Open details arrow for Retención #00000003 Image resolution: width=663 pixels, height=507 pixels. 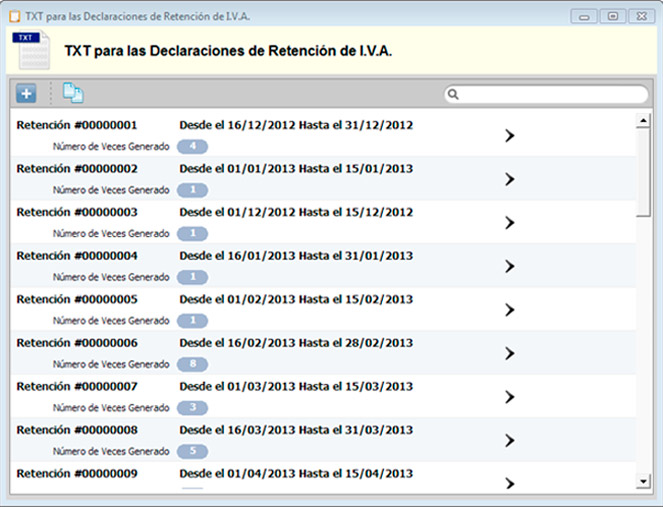[509, 223]
